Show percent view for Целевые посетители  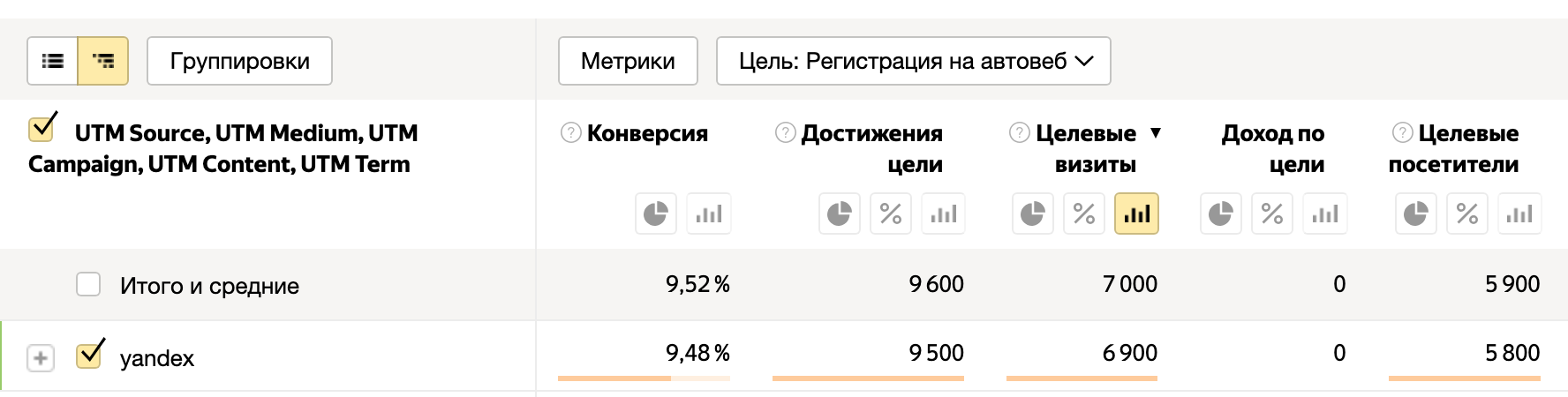pos(1467,213)
